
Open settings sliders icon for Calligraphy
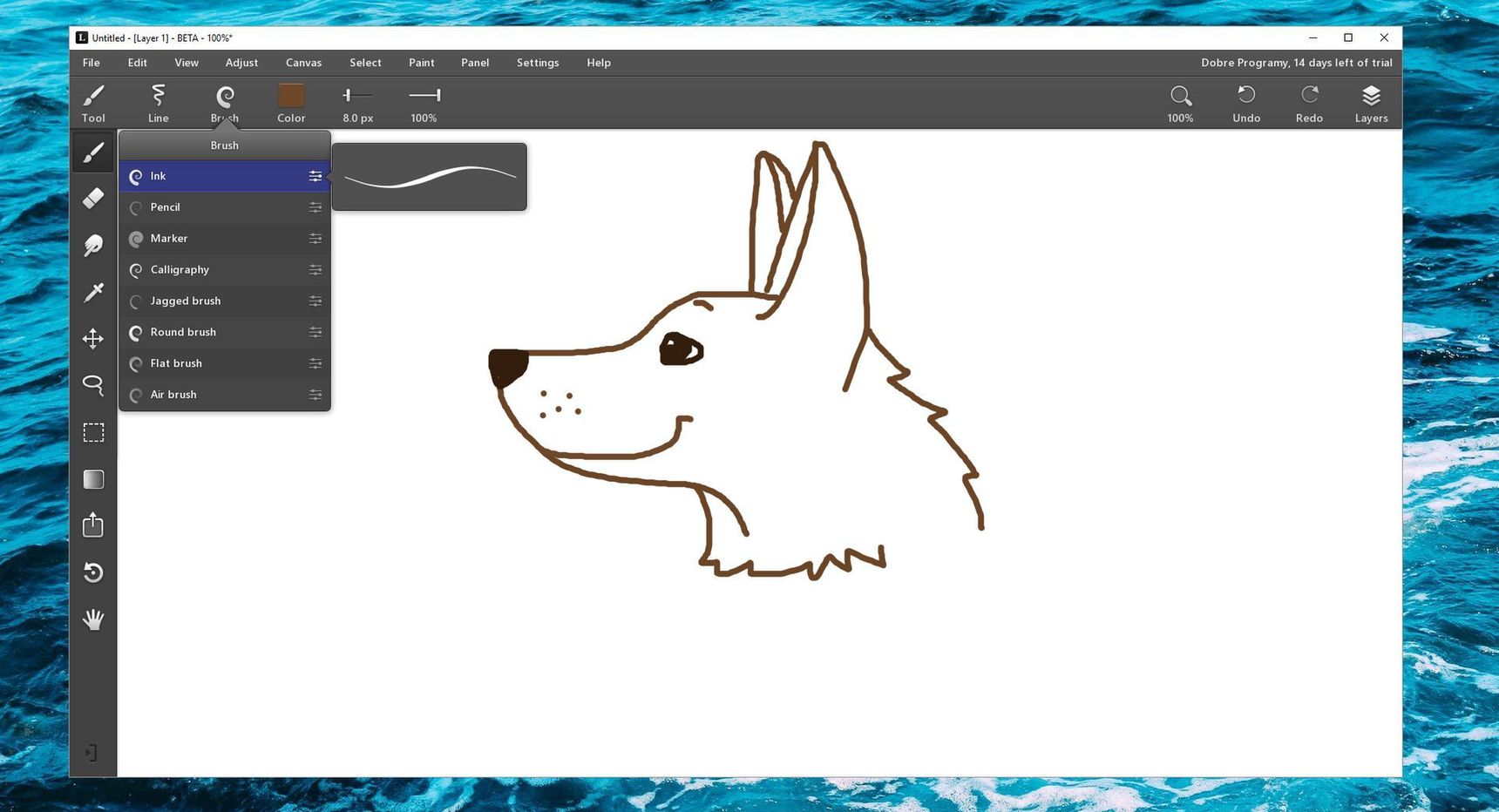click(x=315, y=270)
